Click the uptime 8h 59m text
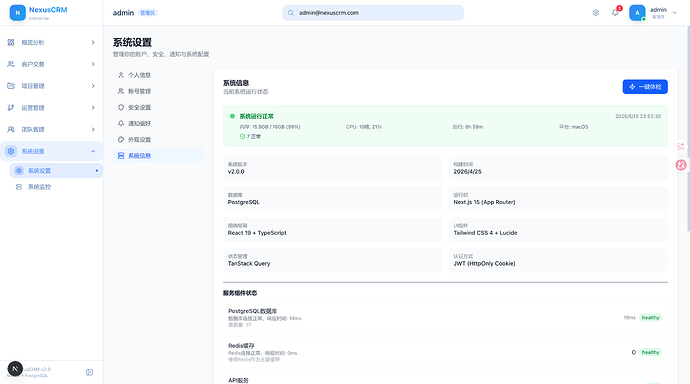Screen dimensions: 690x384 [x=467, y=127]
